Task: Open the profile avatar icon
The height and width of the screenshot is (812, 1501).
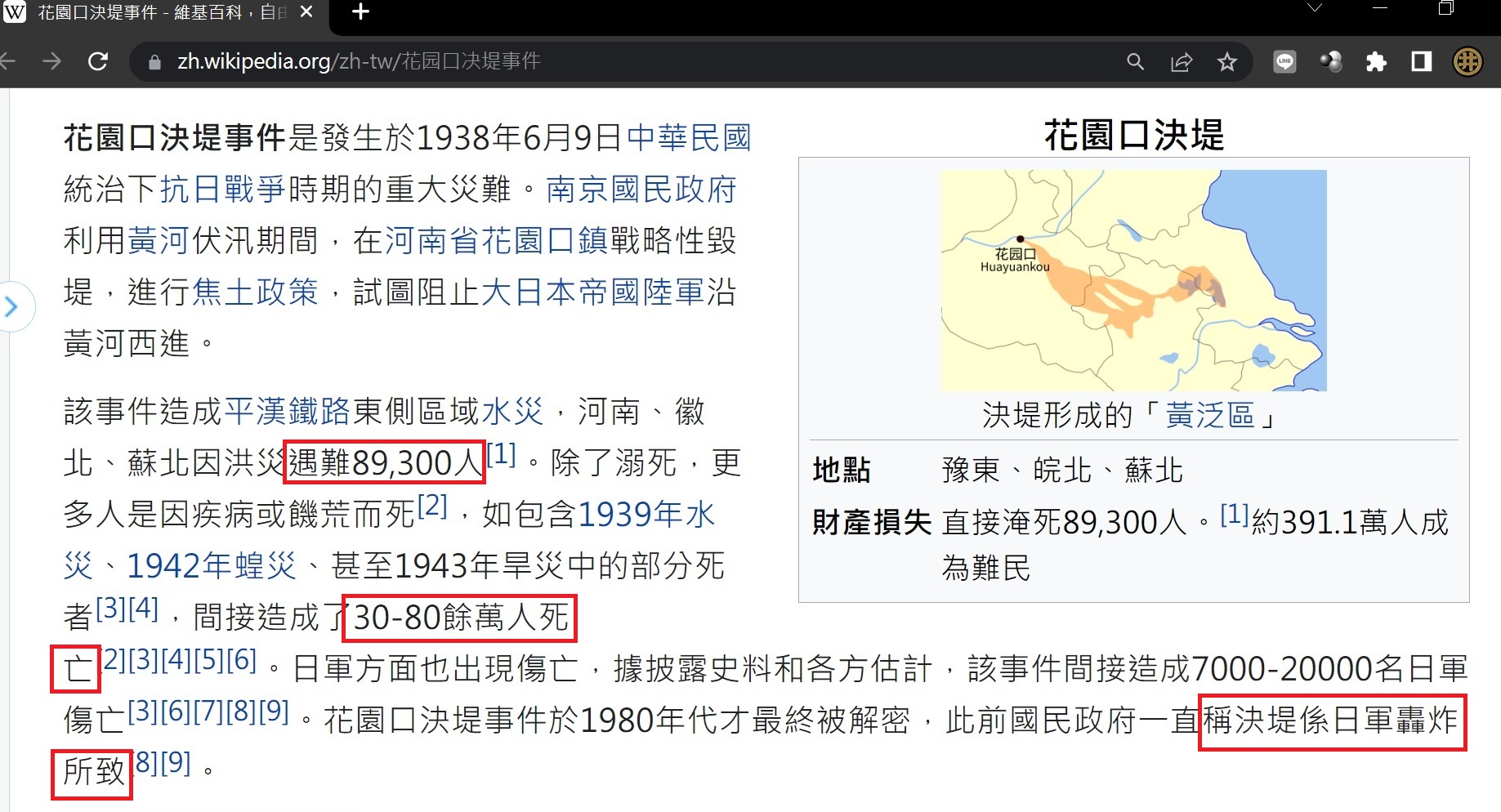Action: point(1467,61)
